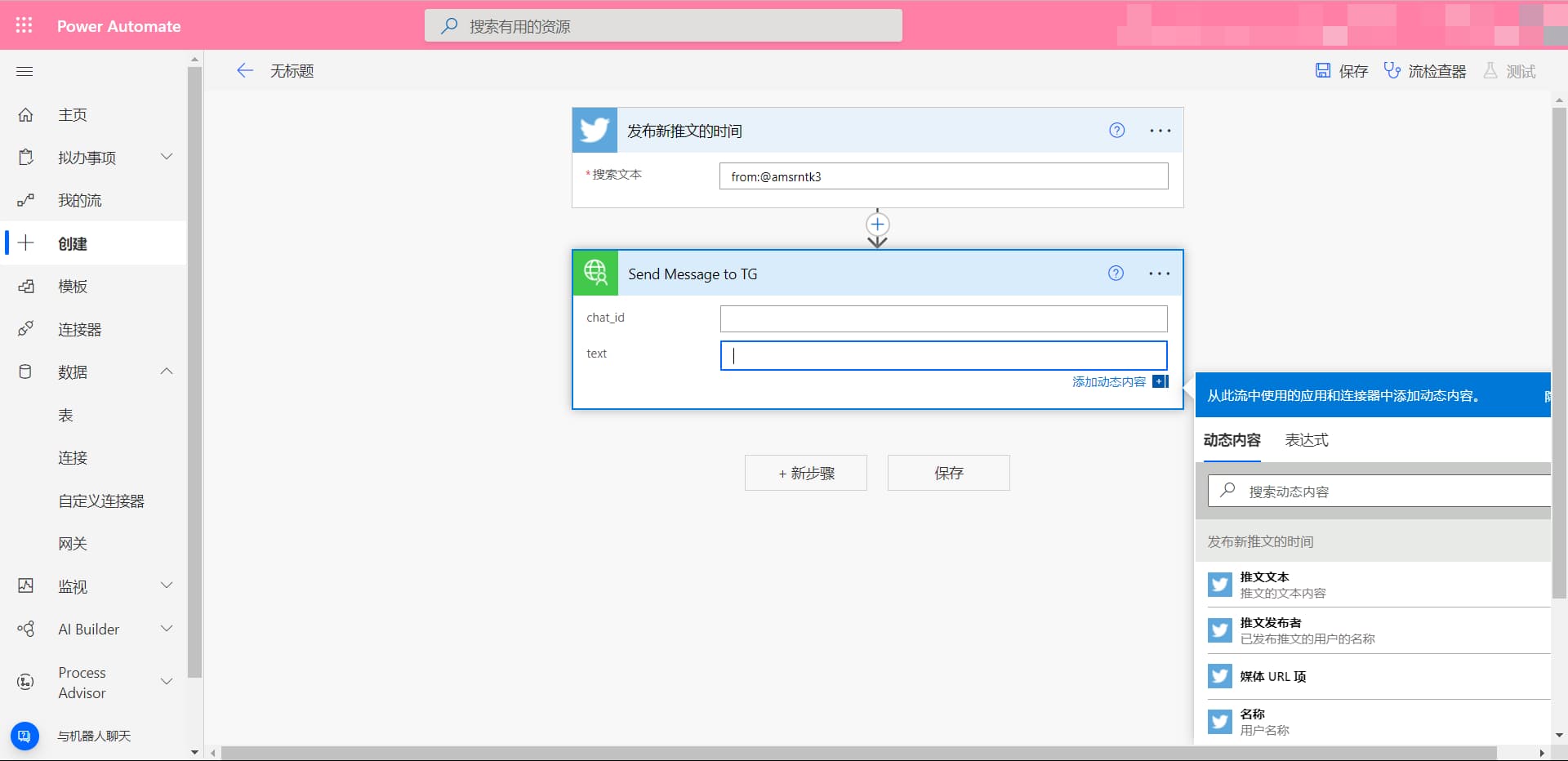
Task: Open the ellipsis menu on the Twitter trigger
Action: [x=1160, y=131]
